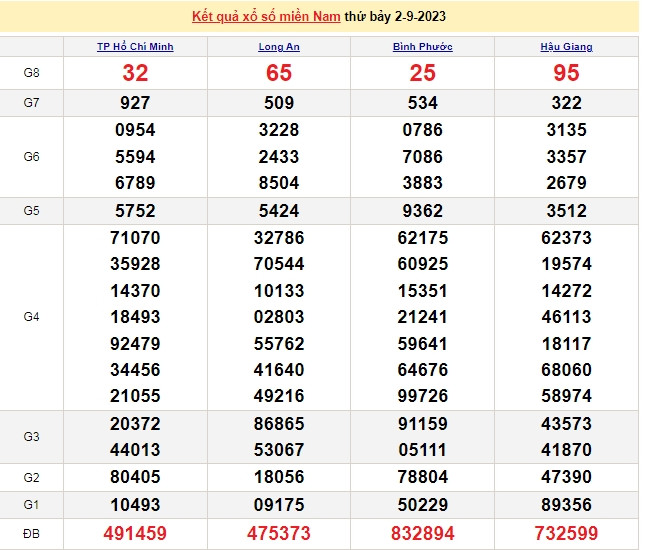Click the special prize number 832894
Viewport: 647px width, 550px height.
click(x=423, y=534)
